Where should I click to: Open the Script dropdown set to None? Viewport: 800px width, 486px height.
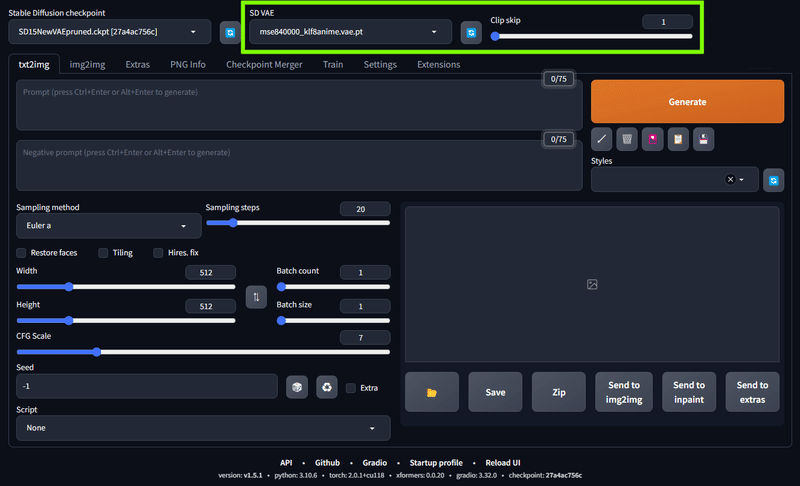point(203,428)
